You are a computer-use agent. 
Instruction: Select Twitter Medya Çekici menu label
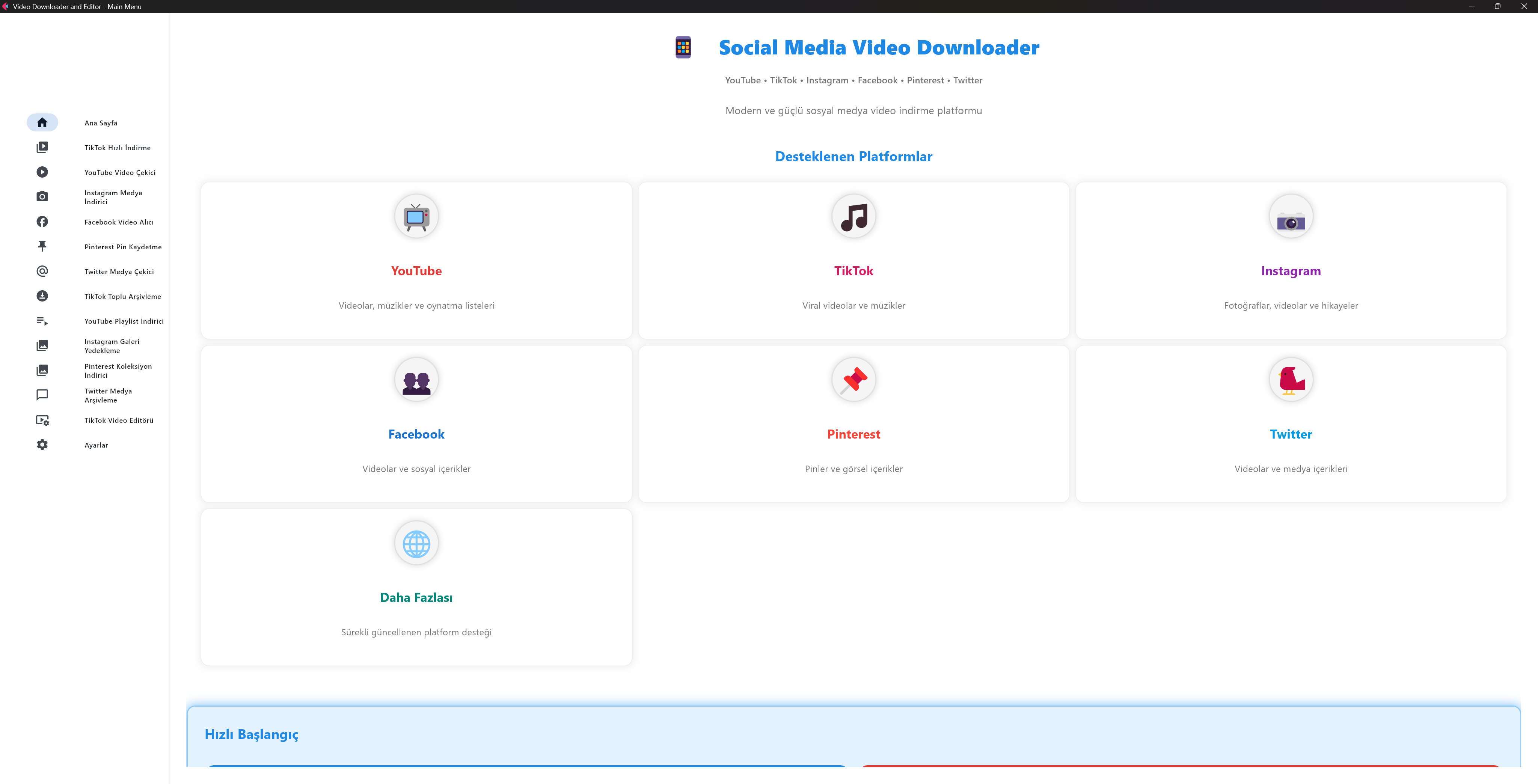coord(119,272)
